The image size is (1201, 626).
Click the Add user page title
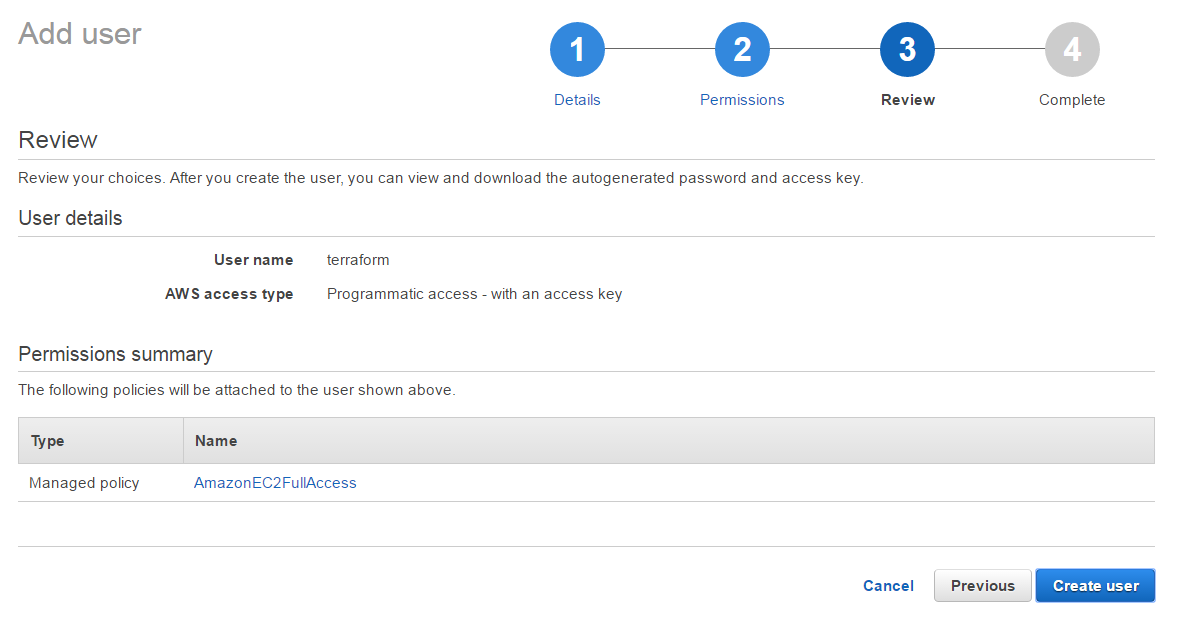point(80,34)
